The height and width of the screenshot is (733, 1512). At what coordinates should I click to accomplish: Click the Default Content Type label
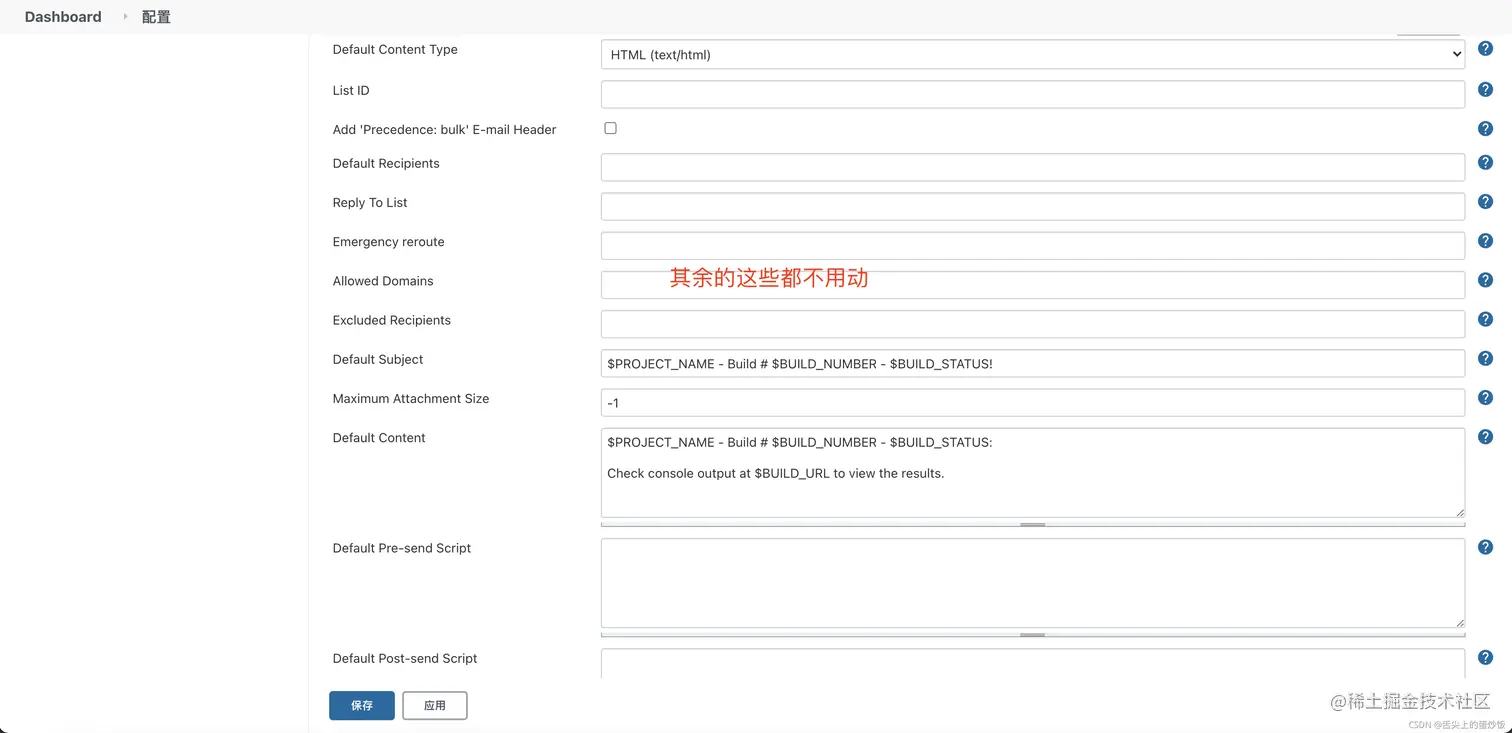(395, 49)
